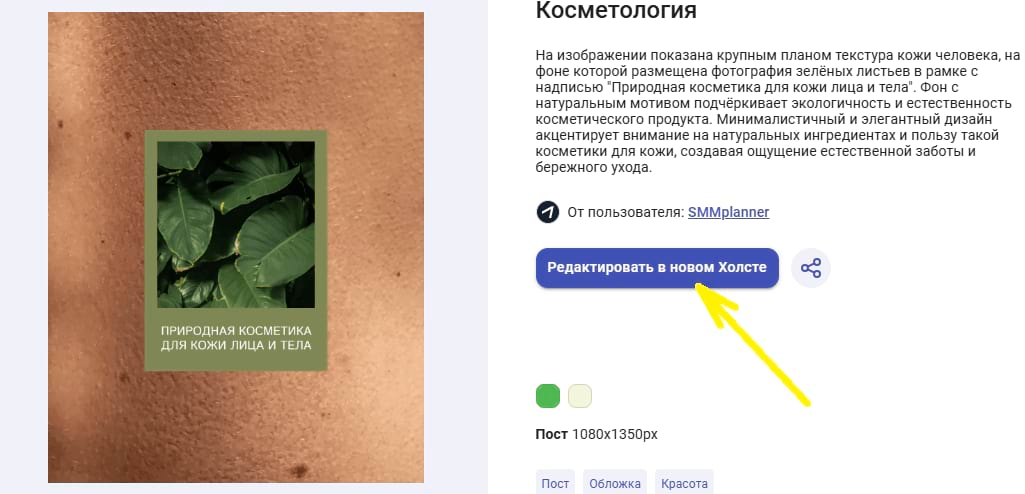
Task: Open the SMMplanner user link
Action: [728, 212]
